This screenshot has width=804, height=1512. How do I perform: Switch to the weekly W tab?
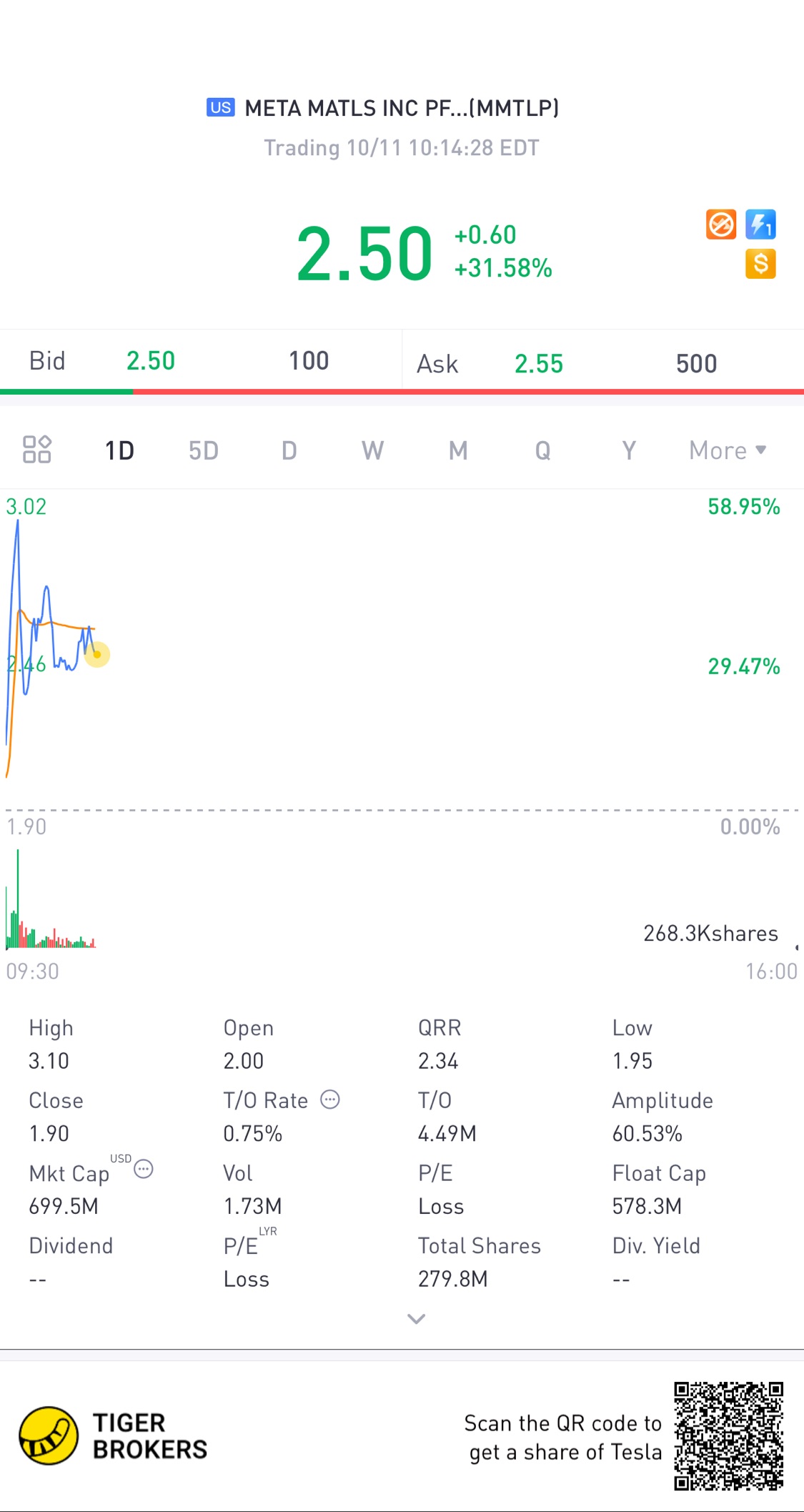click(372, 450)
